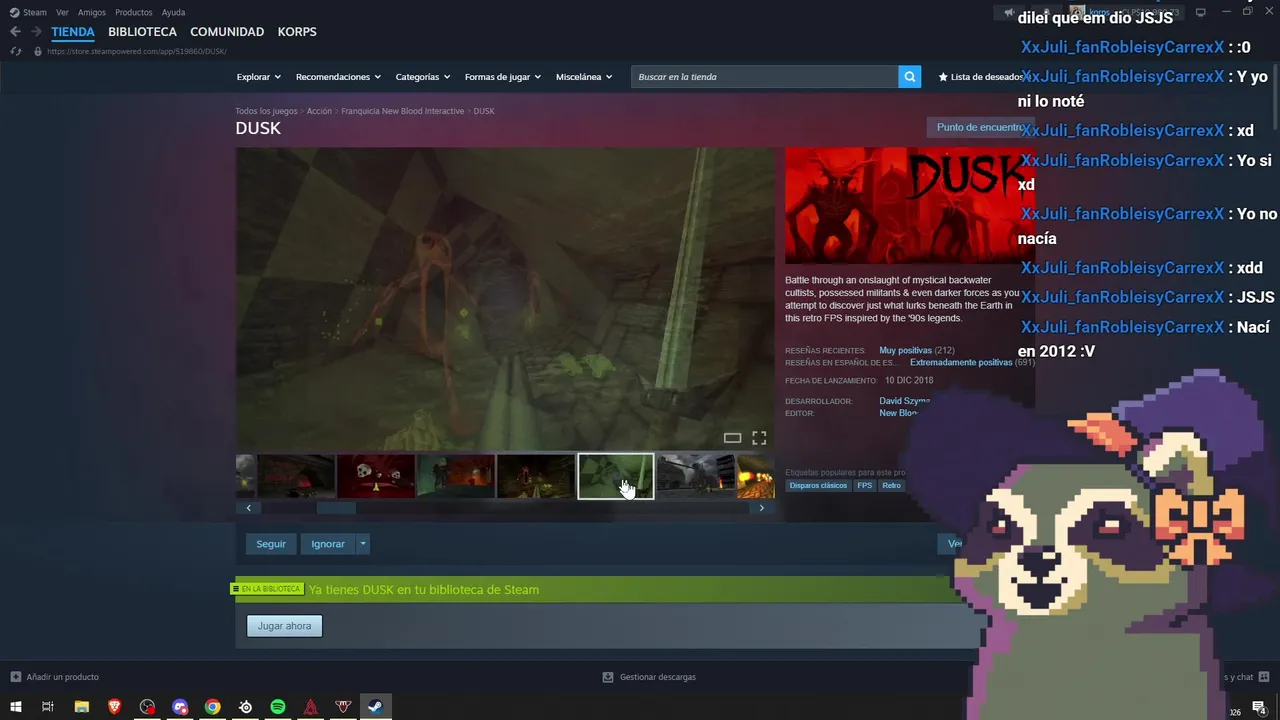
Task: Click the thumbnail strip scrollbar handle
Action: click(x=336, y=508)
